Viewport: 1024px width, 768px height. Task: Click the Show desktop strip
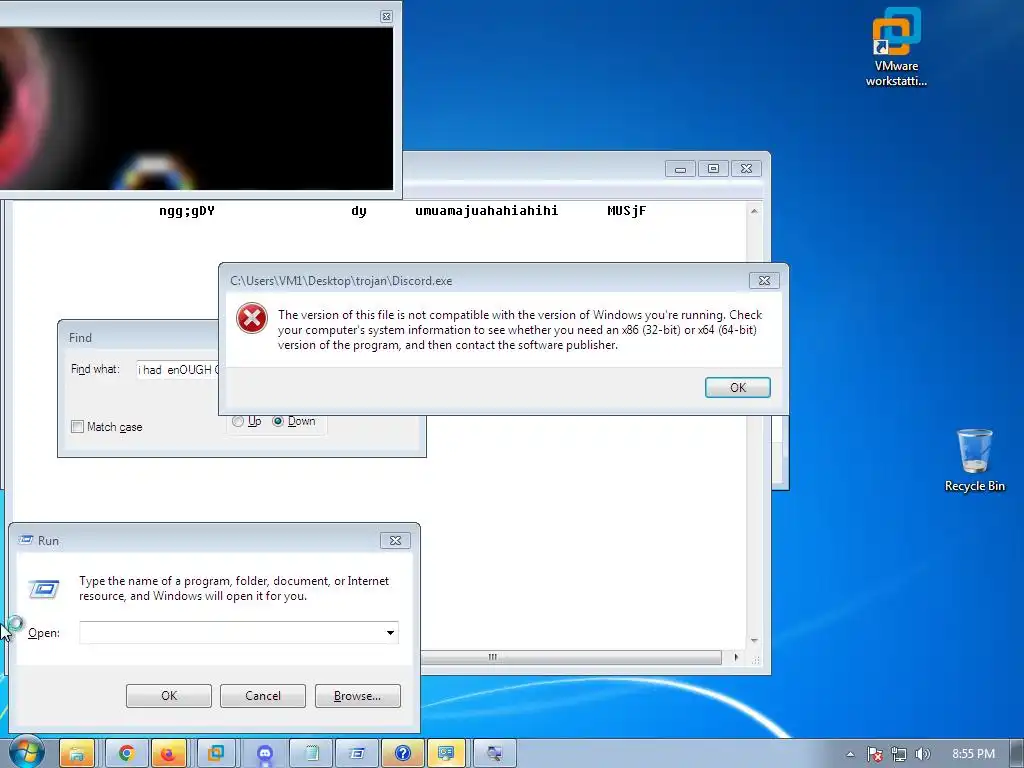[1017, 754]
